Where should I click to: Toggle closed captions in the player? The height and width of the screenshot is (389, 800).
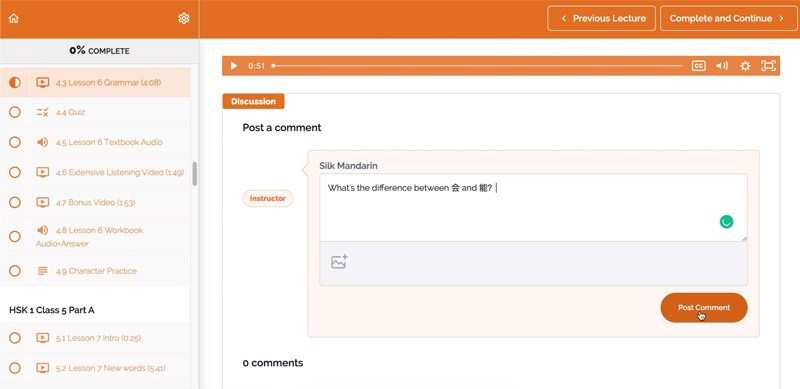698,66
